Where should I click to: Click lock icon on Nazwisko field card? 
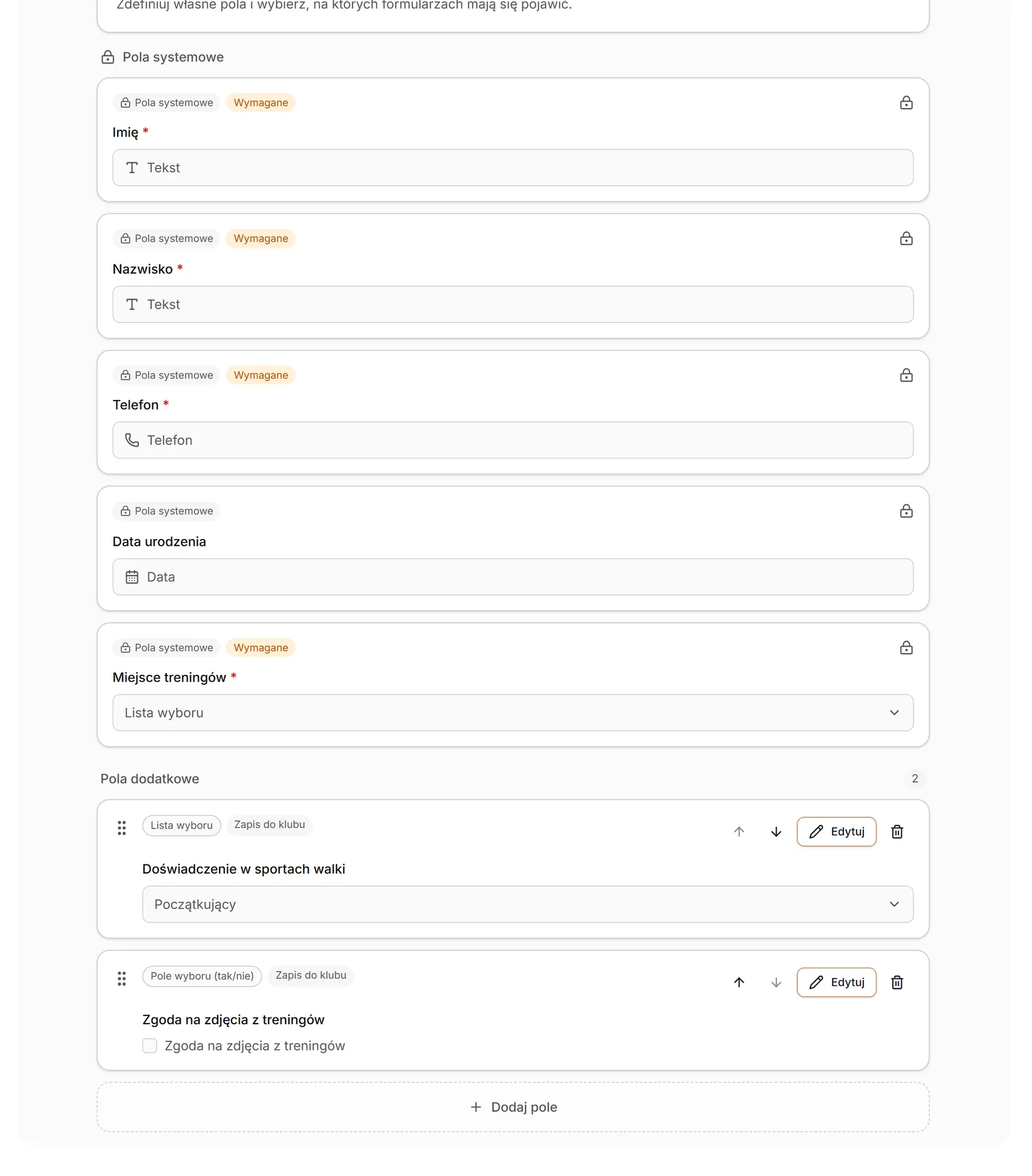(x=906, y=239)
